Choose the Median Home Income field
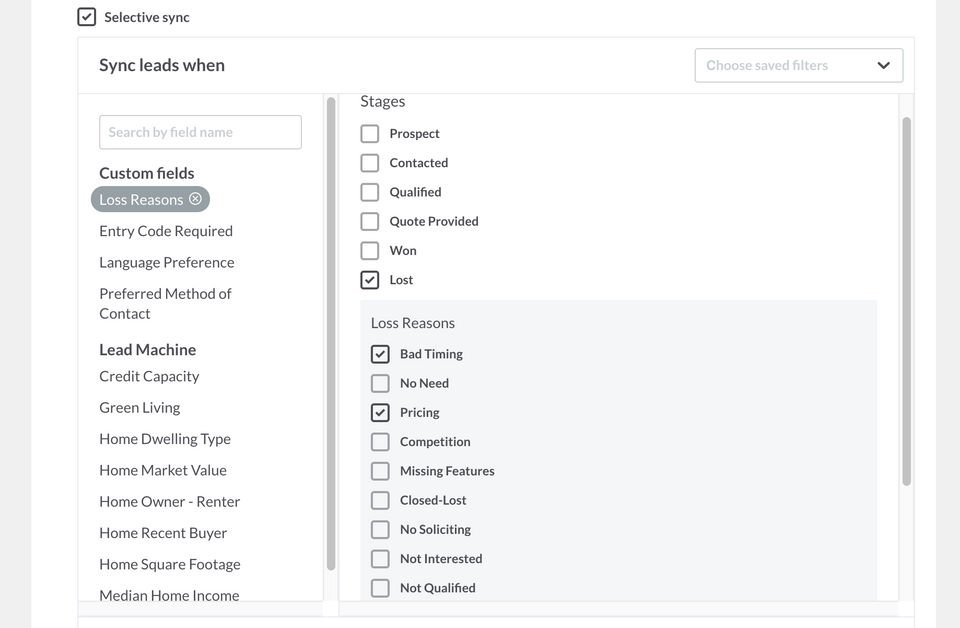 (169, 595)
